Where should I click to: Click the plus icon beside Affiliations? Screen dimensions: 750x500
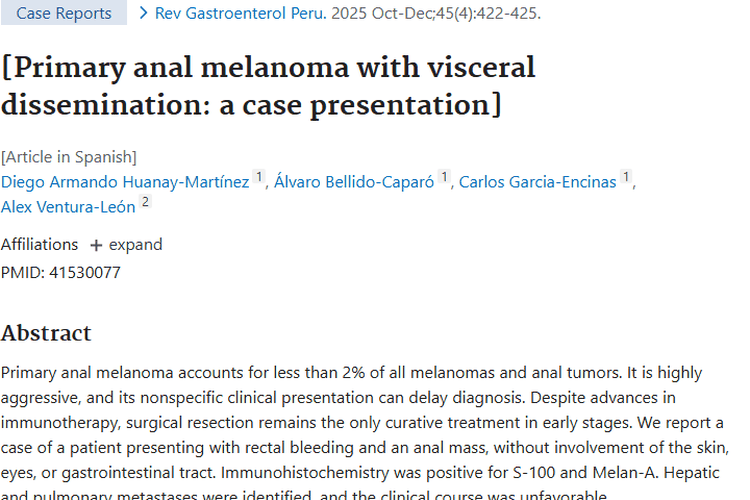[x=96, y=245]
